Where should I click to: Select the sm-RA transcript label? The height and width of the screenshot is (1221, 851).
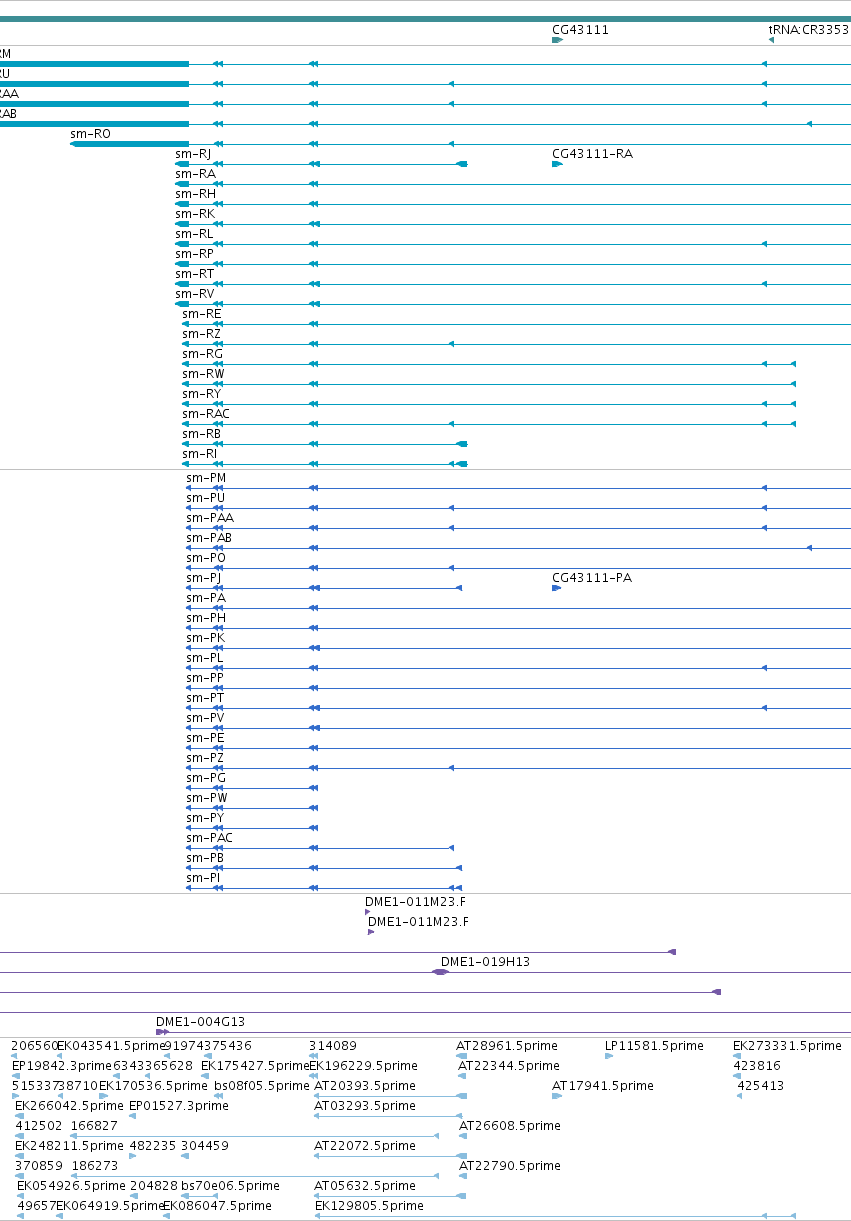[194, 174]
